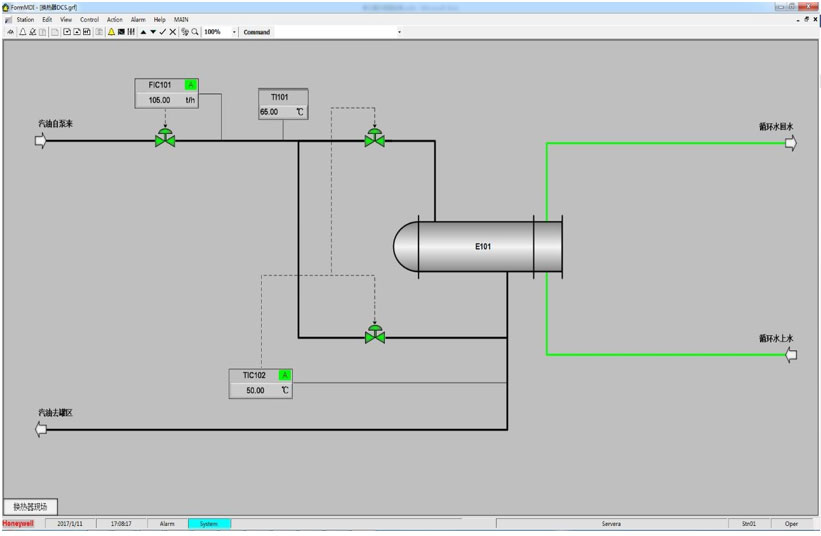
Task: Click the time 17:08:17 in status bar
Action: coord(121,523)
